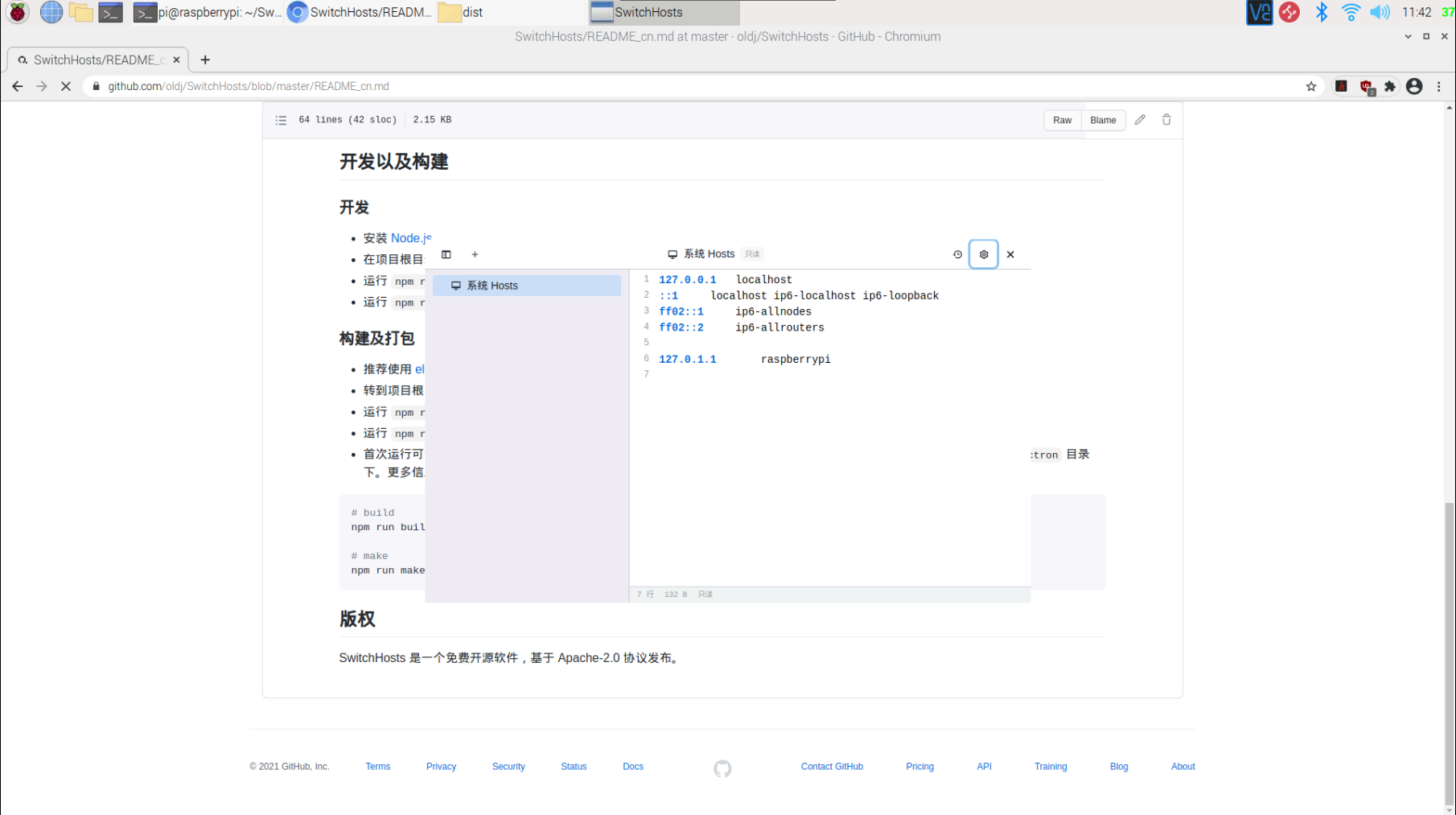This screenshot has height=815, width=1456.
Task: Open the Security footer link
Action: pos(508,767)
